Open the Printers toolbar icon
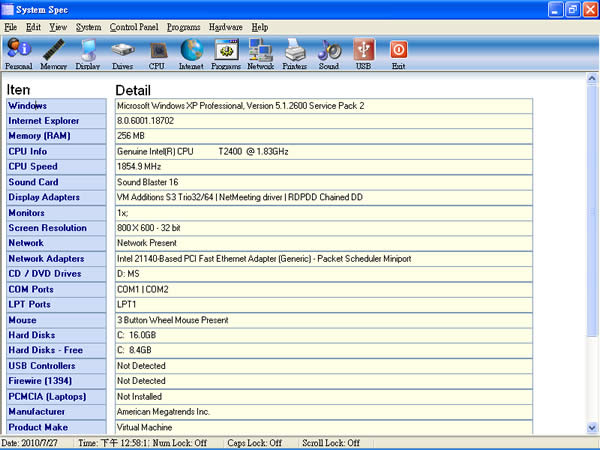 [x=295, y=54]
